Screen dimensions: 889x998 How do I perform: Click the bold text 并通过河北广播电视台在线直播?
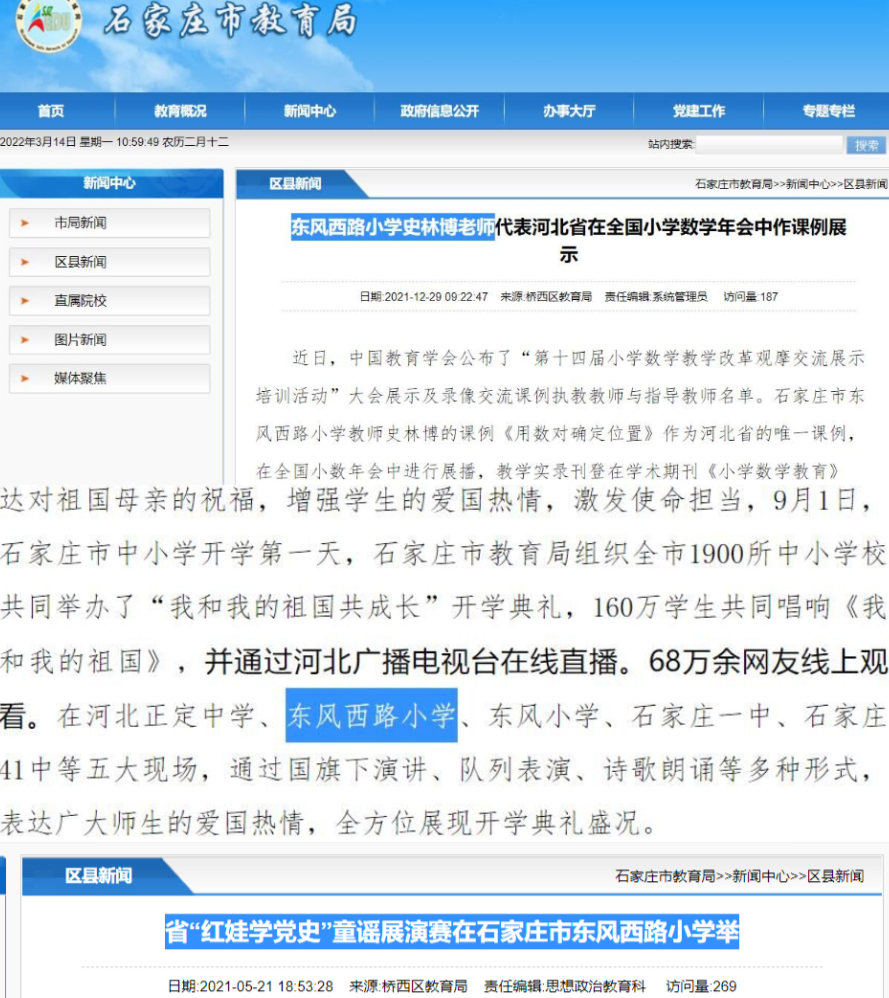[412, 662]
